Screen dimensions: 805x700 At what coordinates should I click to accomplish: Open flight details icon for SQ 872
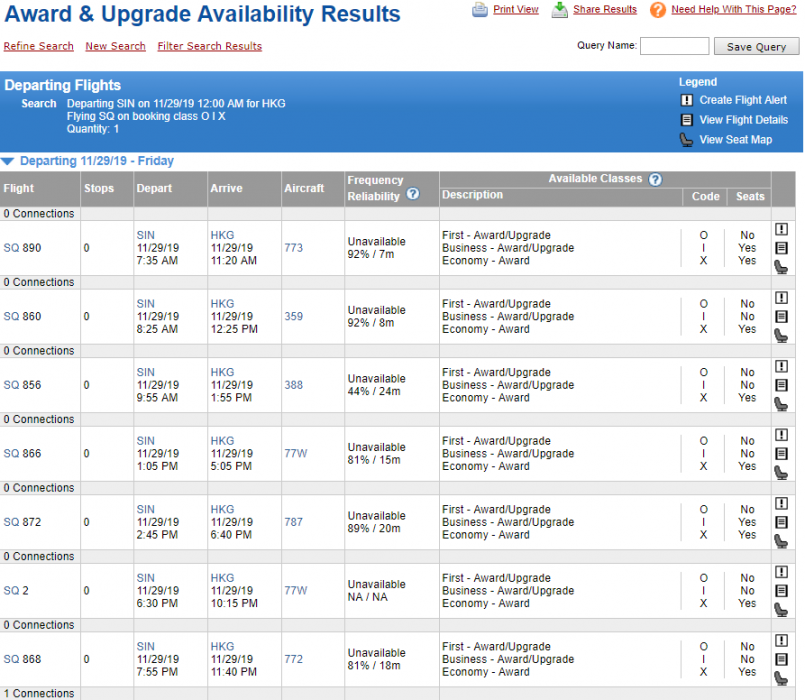click(x=782, y=522)
